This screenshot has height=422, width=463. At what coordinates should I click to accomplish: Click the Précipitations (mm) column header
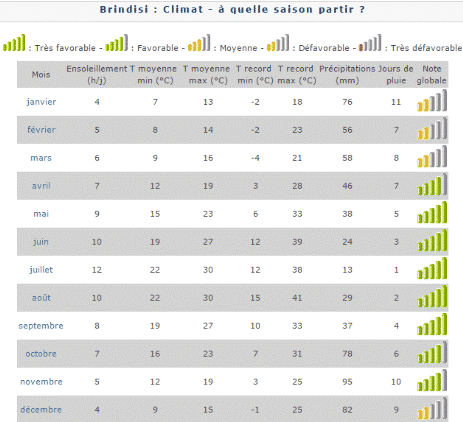[x=347, y=74]
